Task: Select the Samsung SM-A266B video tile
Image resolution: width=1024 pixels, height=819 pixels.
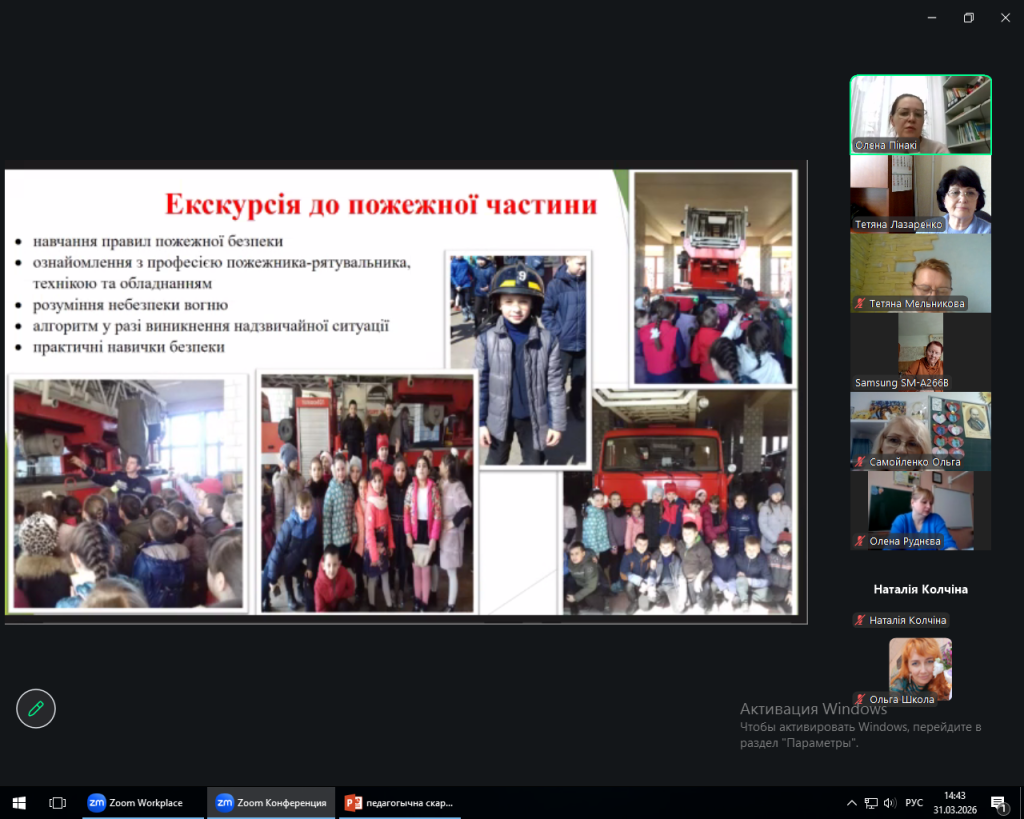Action: (x=920, y=351)
